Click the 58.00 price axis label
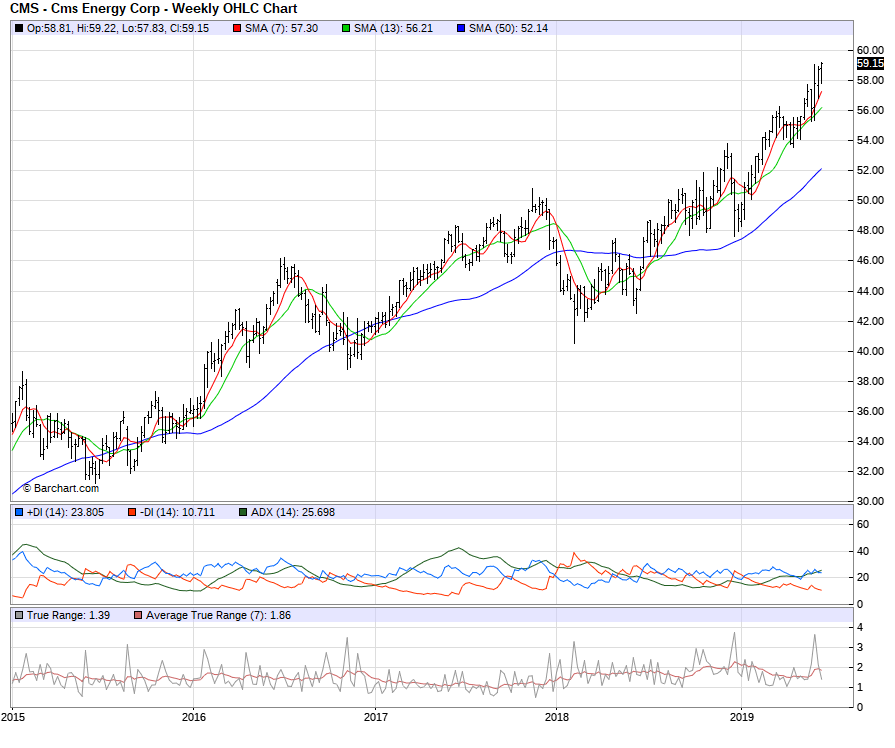Viewport: 895px width, 748px height. tap(870, 80)
